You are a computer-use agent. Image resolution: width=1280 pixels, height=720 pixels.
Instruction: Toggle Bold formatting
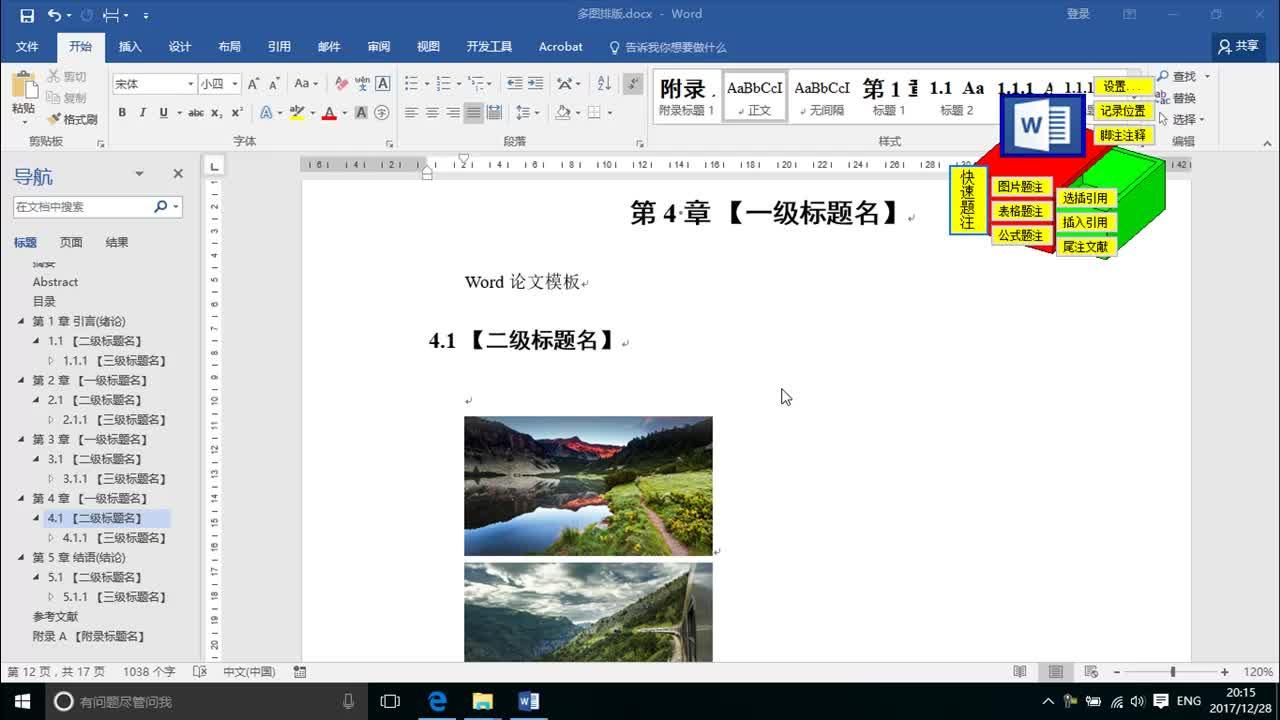click(x=122, y=113)
